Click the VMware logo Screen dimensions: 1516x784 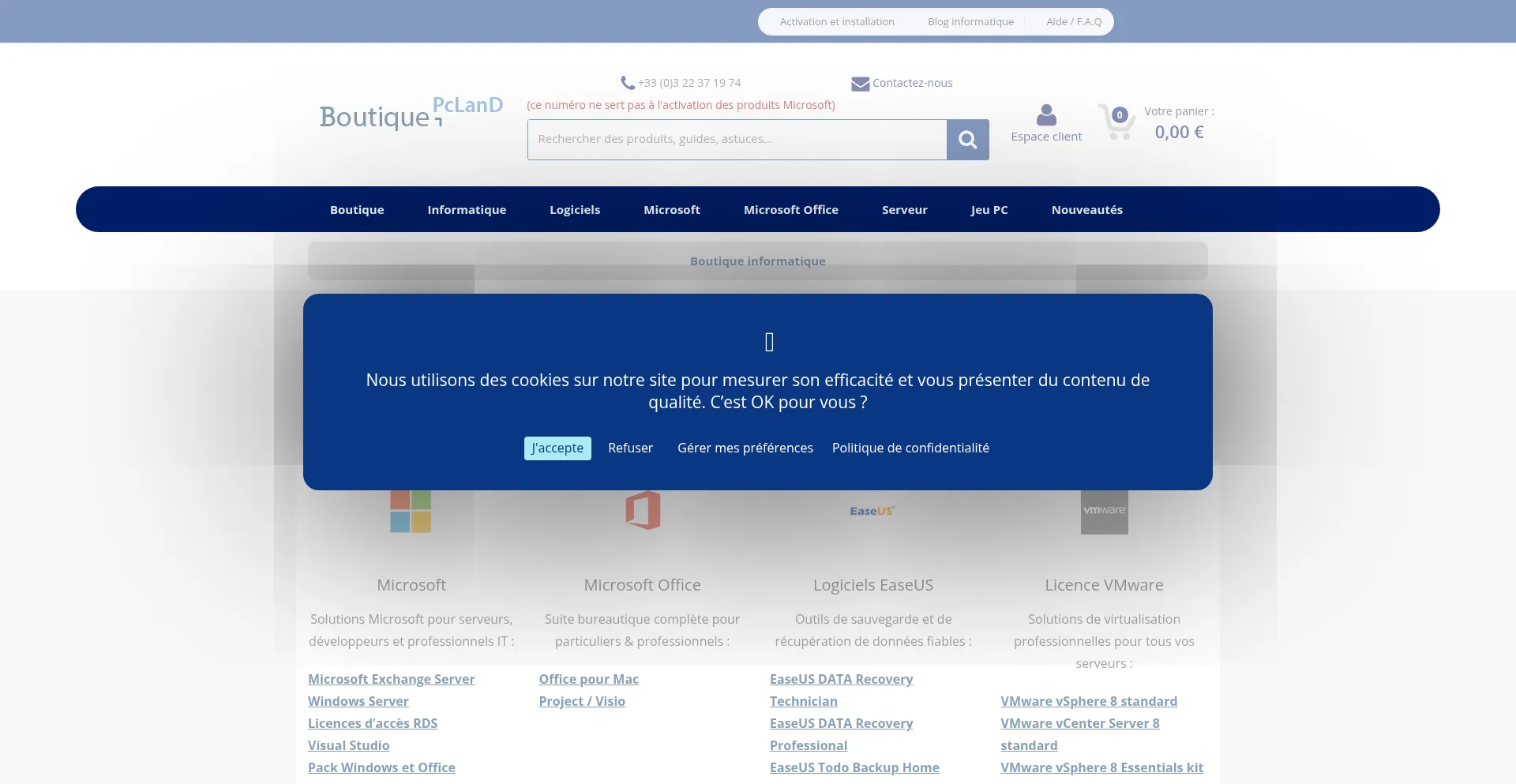click(1104, 512)
